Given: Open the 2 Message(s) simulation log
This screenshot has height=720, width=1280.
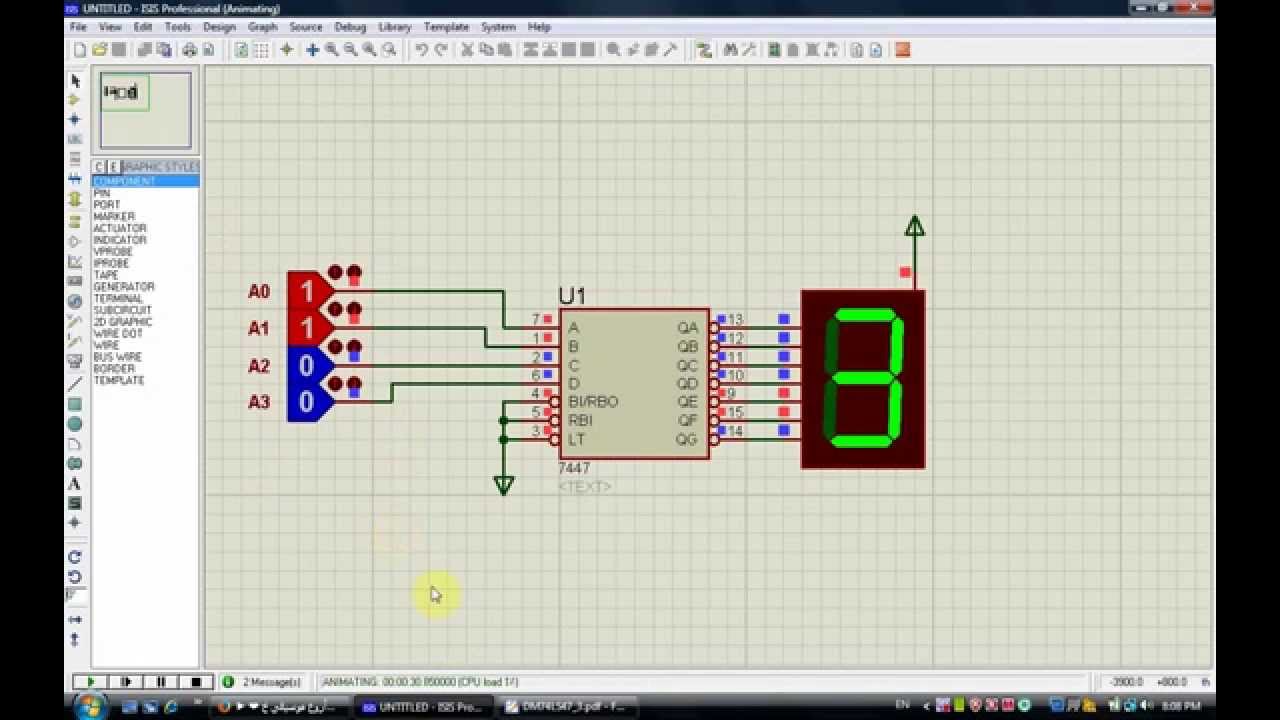Looking at the screenshot, I should [262, 682].
